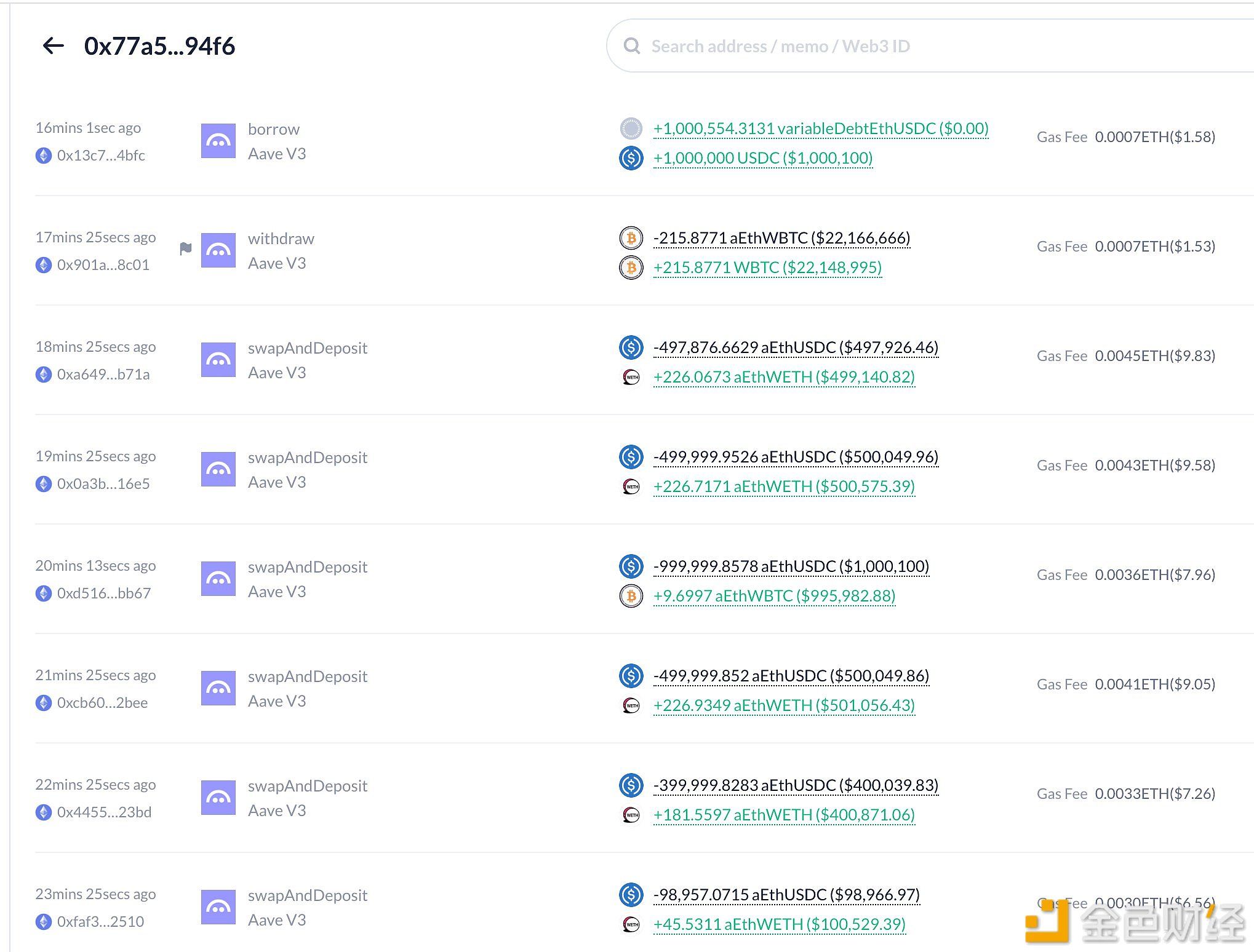The height and width of the screenshot is (952, 1254).
Task: Open transaction hash 0x901a...8c01
Action: point(103,265)
